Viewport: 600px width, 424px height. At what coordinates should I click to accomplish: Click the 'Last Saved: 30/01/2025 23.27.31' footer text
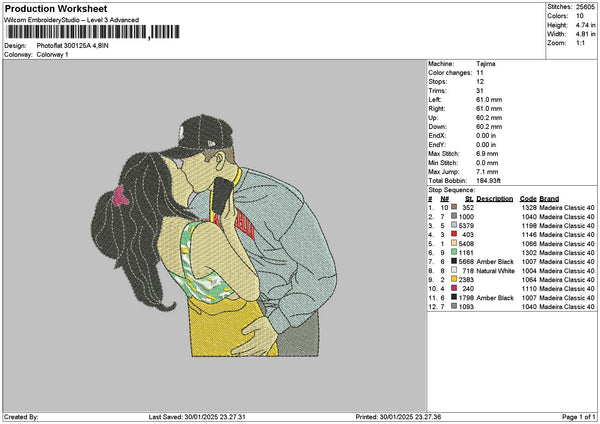coord(197,417)
